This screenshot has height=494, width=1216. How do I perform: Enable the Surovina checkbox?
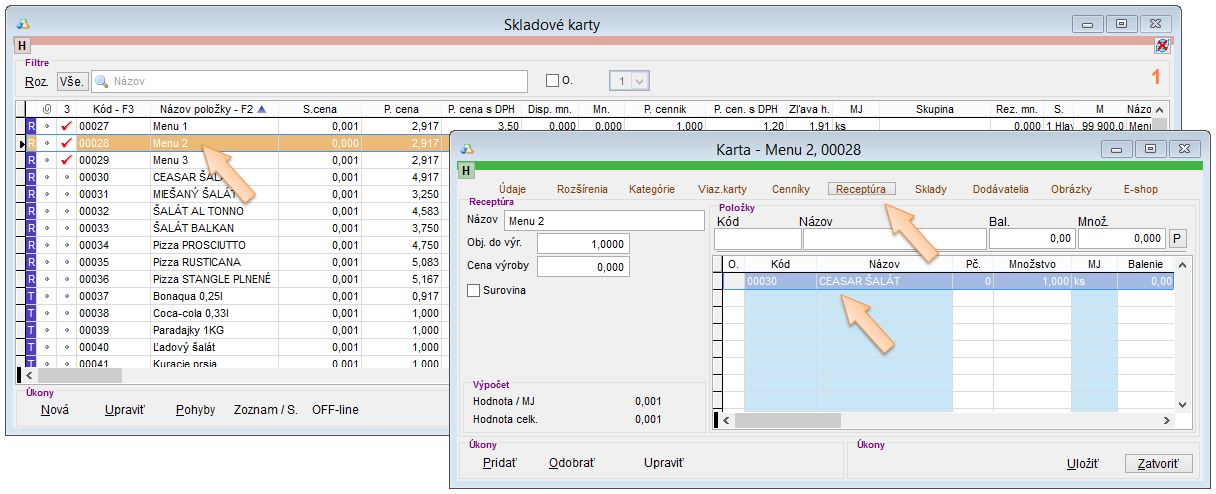coord(475,290)
